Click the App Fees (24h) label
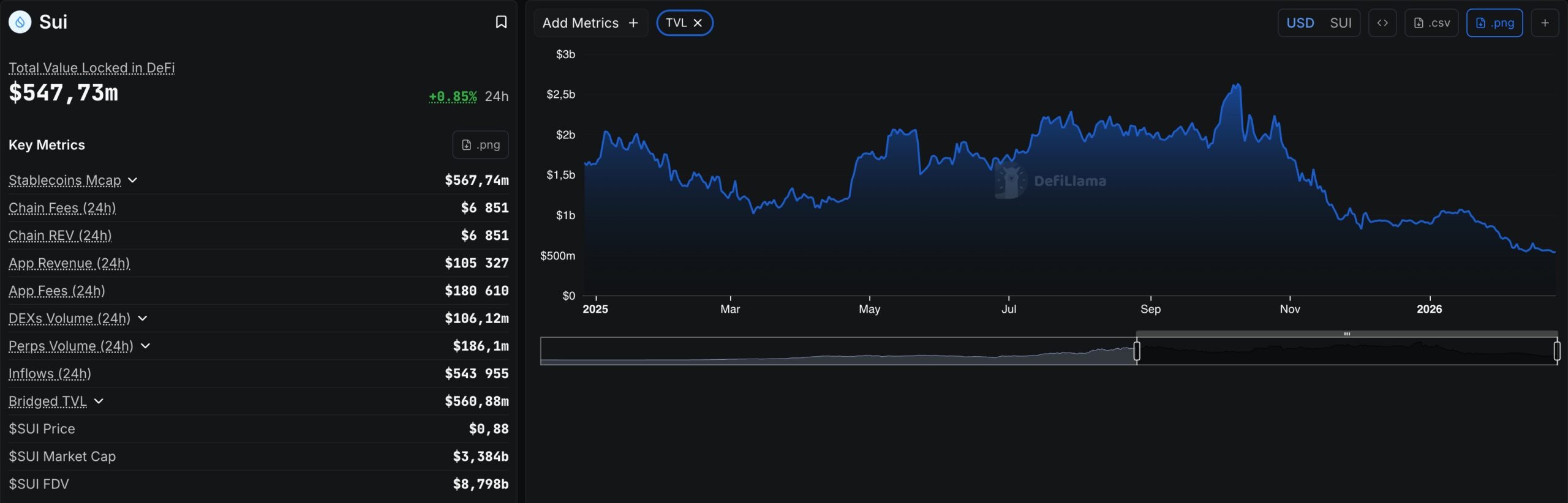 57,291
